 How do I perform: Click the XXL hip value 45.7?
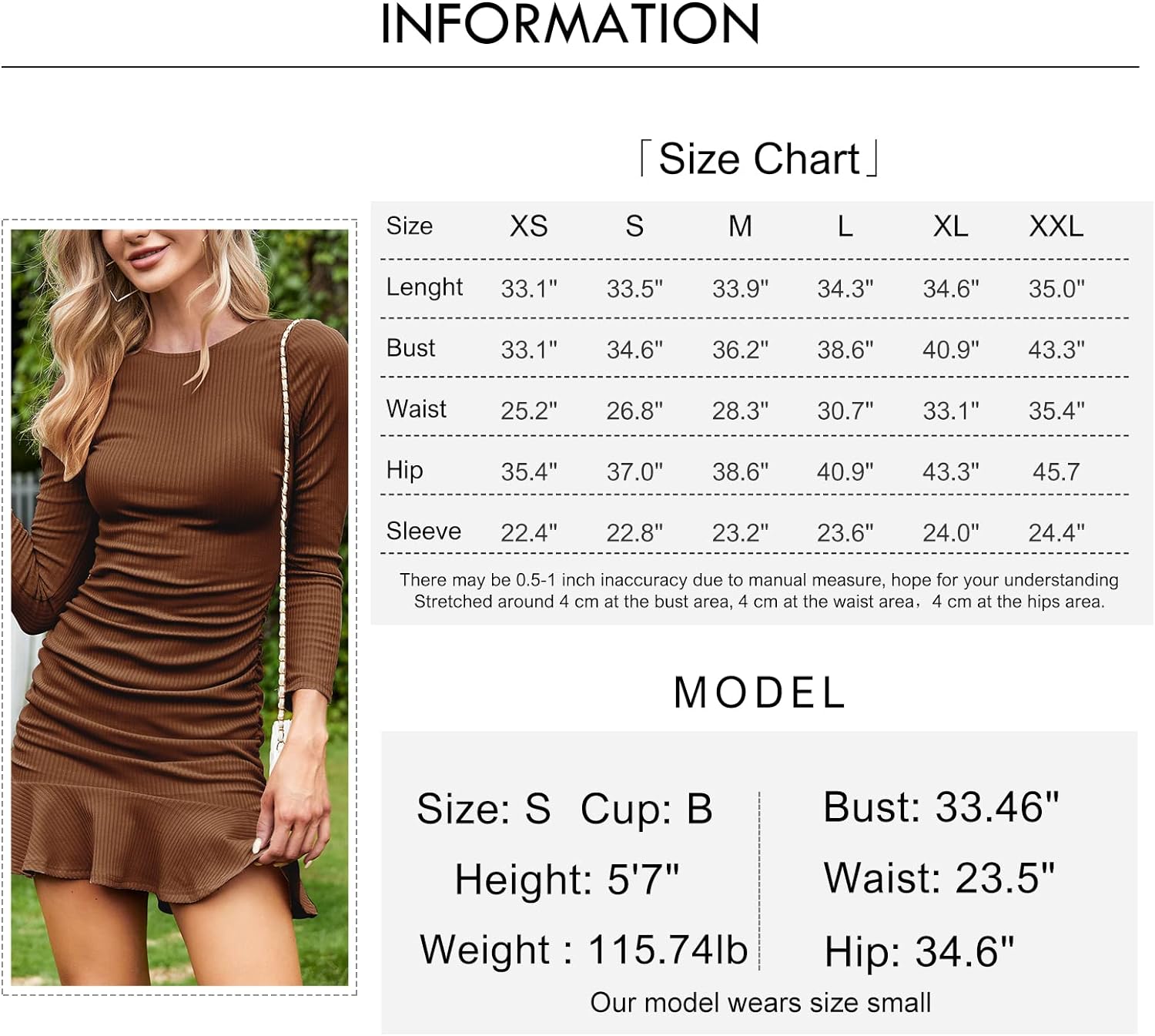click(1056, 471)
